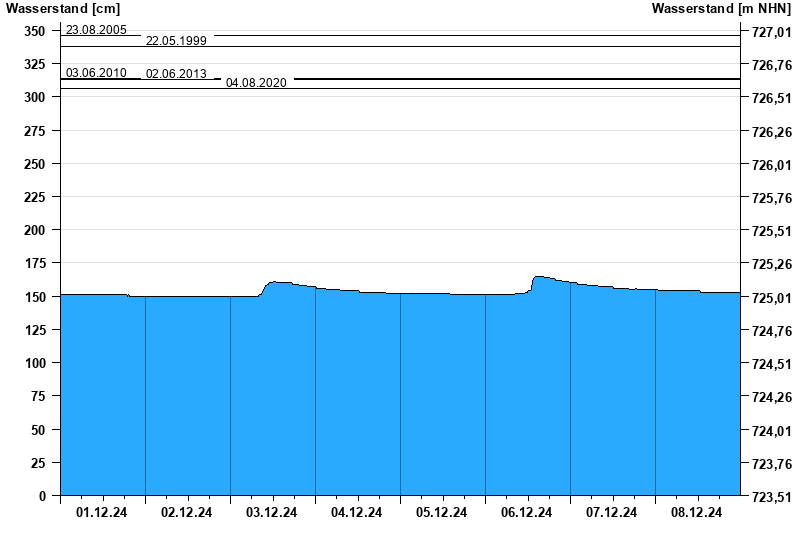Pick the 04.12.24 date label

[357, 513]
